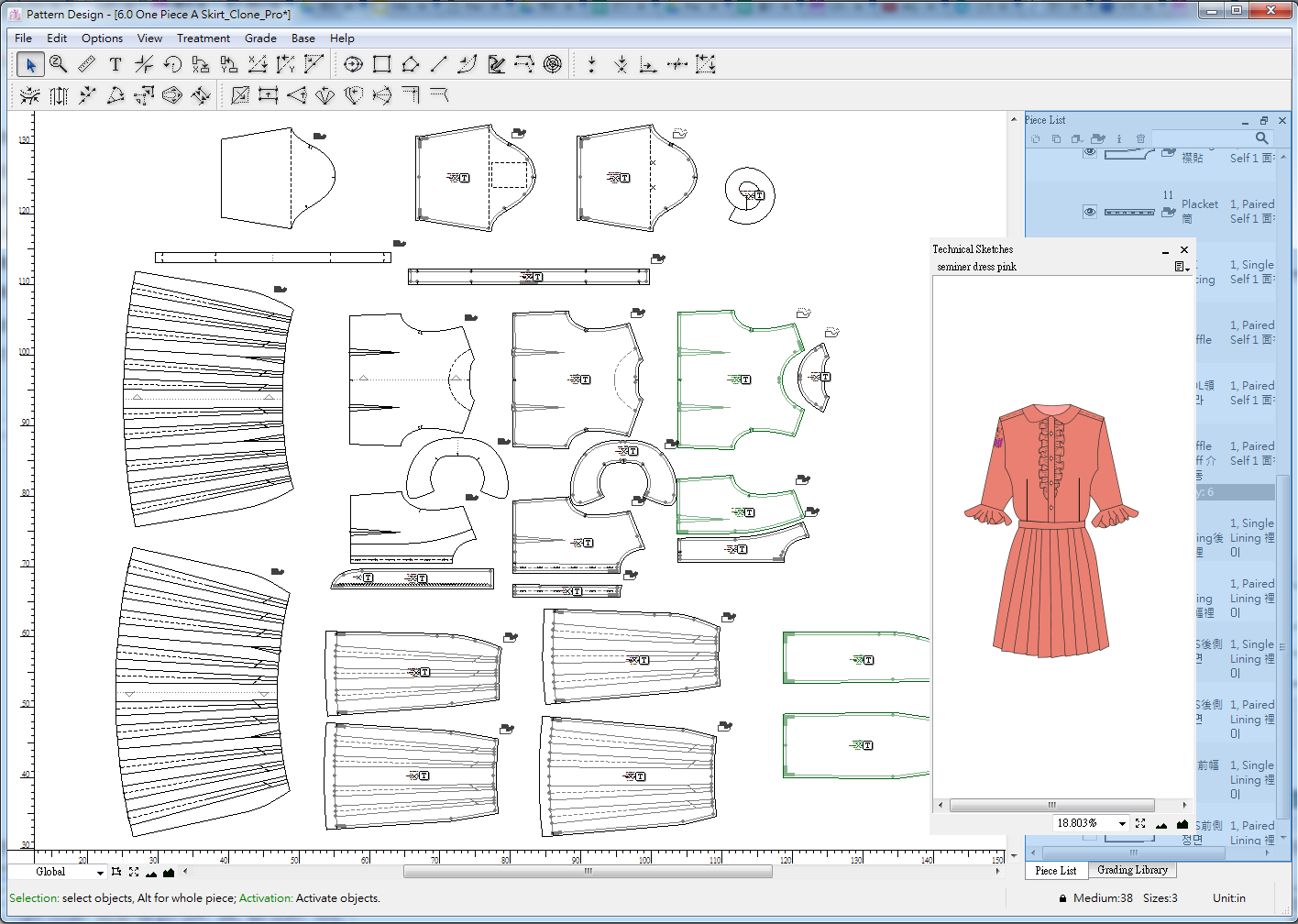Pick the ruler Measure tool
This screenshot has width=1298, height=924.
[x=86, y=64]
